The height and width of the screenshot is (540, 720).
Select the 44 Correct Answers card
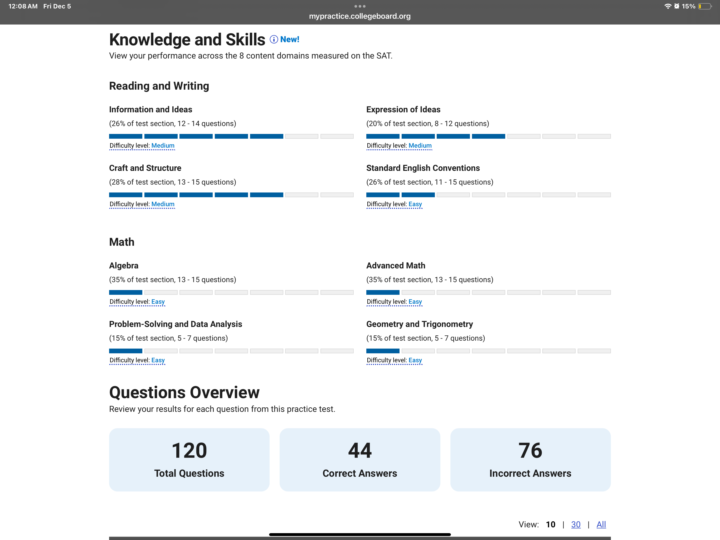tap(360, 459)
